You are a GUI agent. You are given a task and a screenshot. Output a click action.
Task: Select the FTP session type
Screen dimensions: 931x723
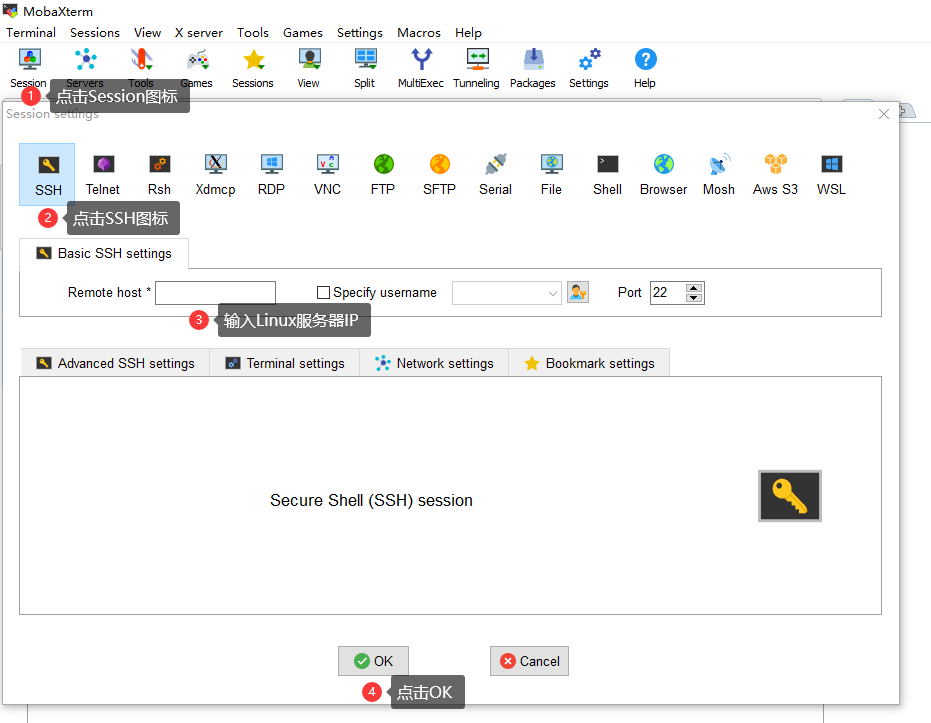[383, 175]
